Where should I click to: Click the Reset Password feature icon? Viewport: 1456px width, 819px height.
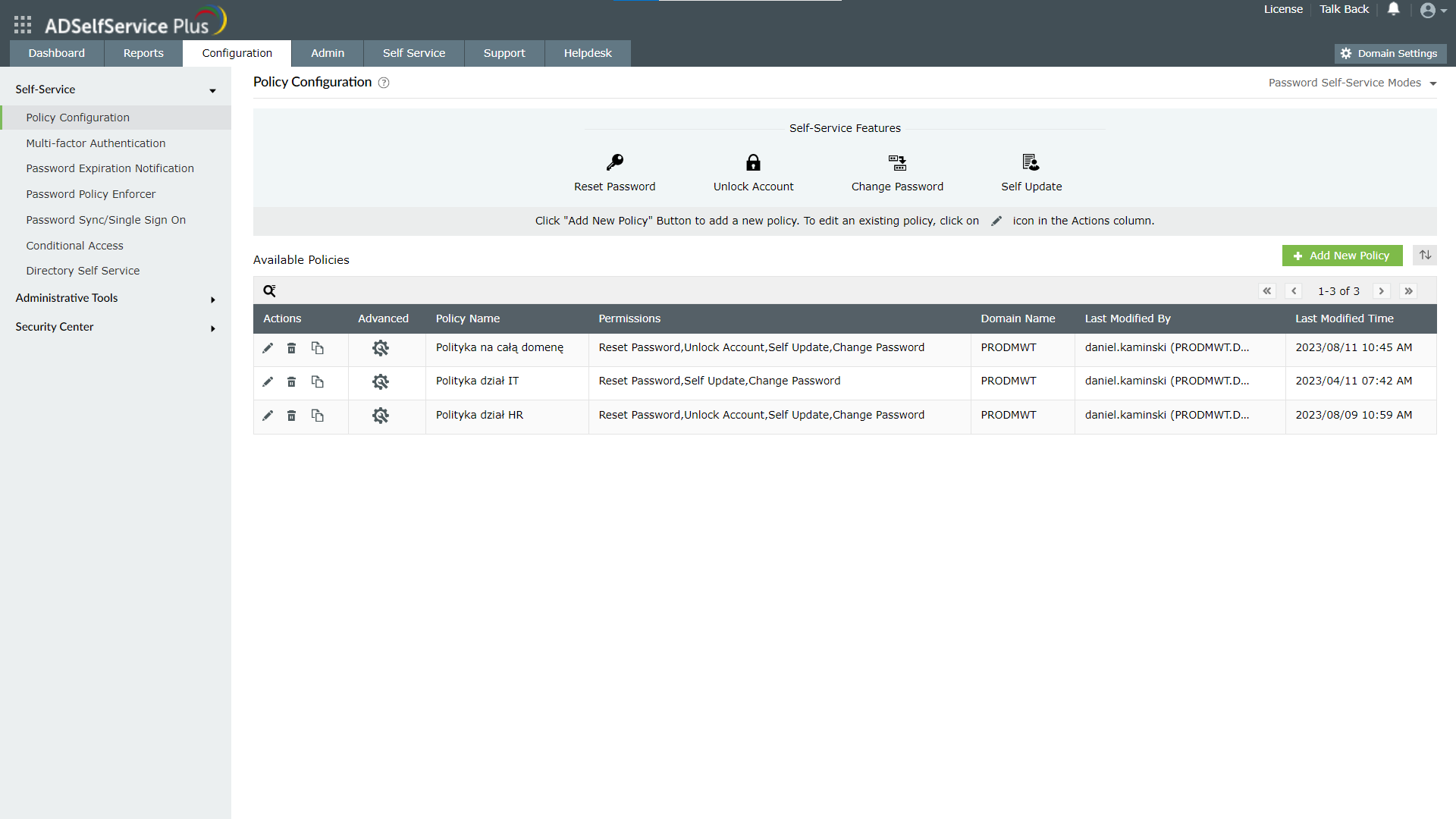614,162
